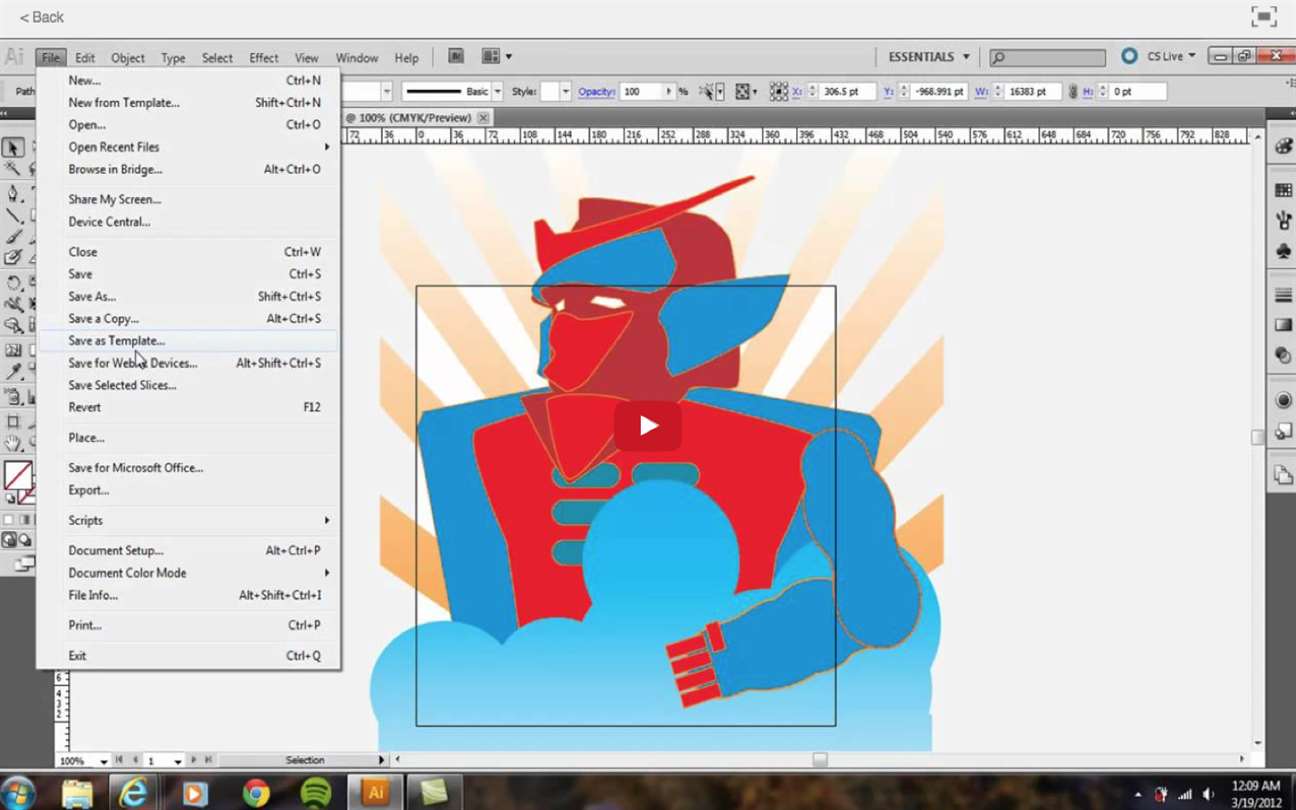
Task: Select the Artboard tool
Action: click(13, 421)
